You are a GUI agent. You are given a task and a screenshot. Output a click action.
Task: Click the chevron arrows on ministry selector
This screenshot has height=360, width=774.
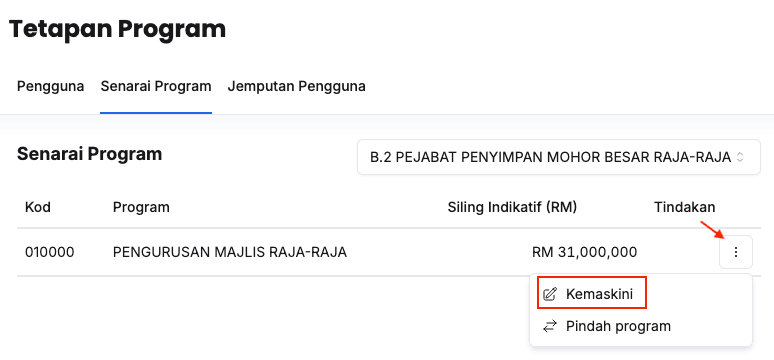pos(739,158)
